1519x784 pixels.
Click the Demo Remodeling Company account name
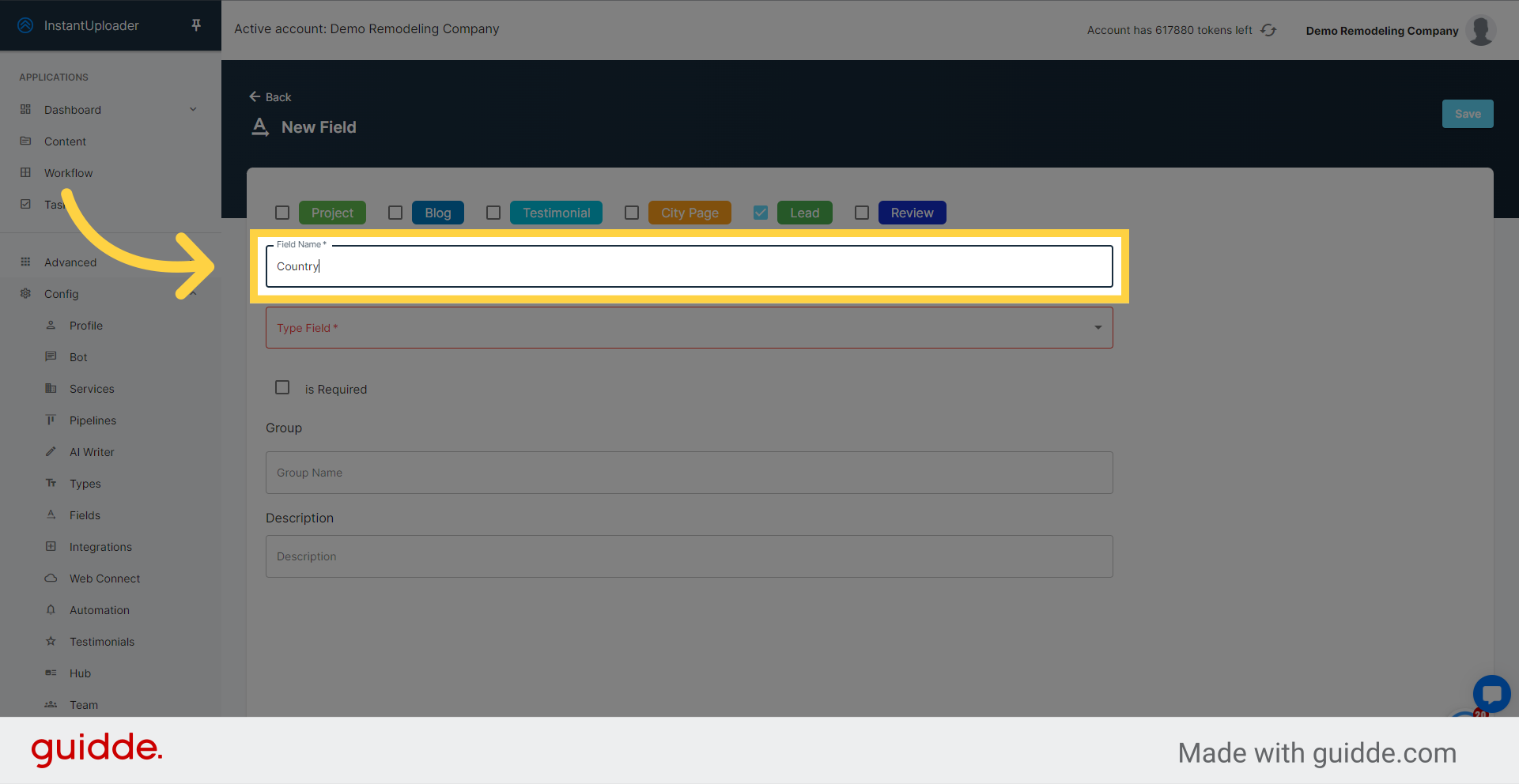tap(1382, 31)
